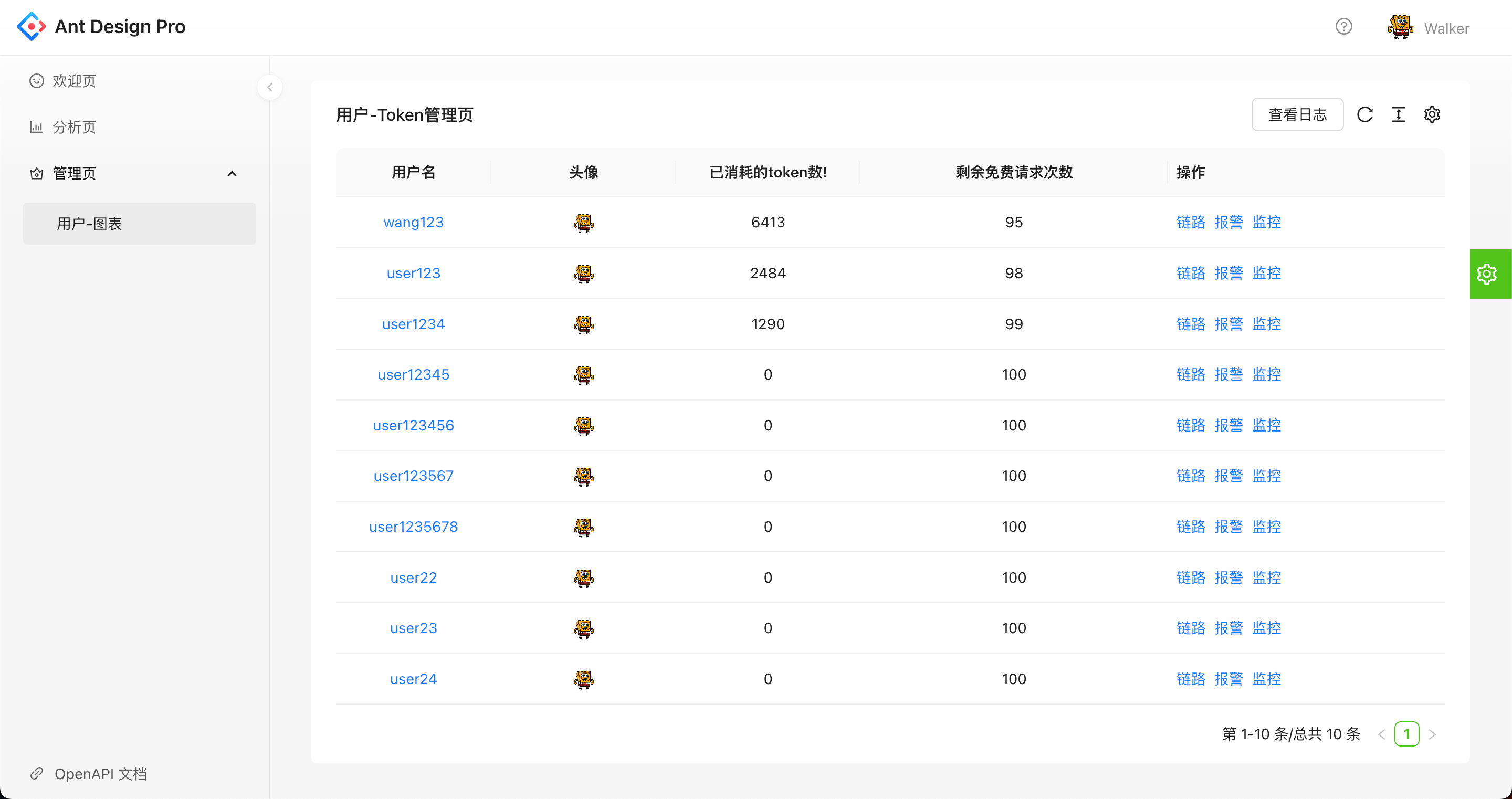The height and width of the screenshot is (799, 1512).
Task: Click 监控 in the user24 row
Action: coord(1267,679)
